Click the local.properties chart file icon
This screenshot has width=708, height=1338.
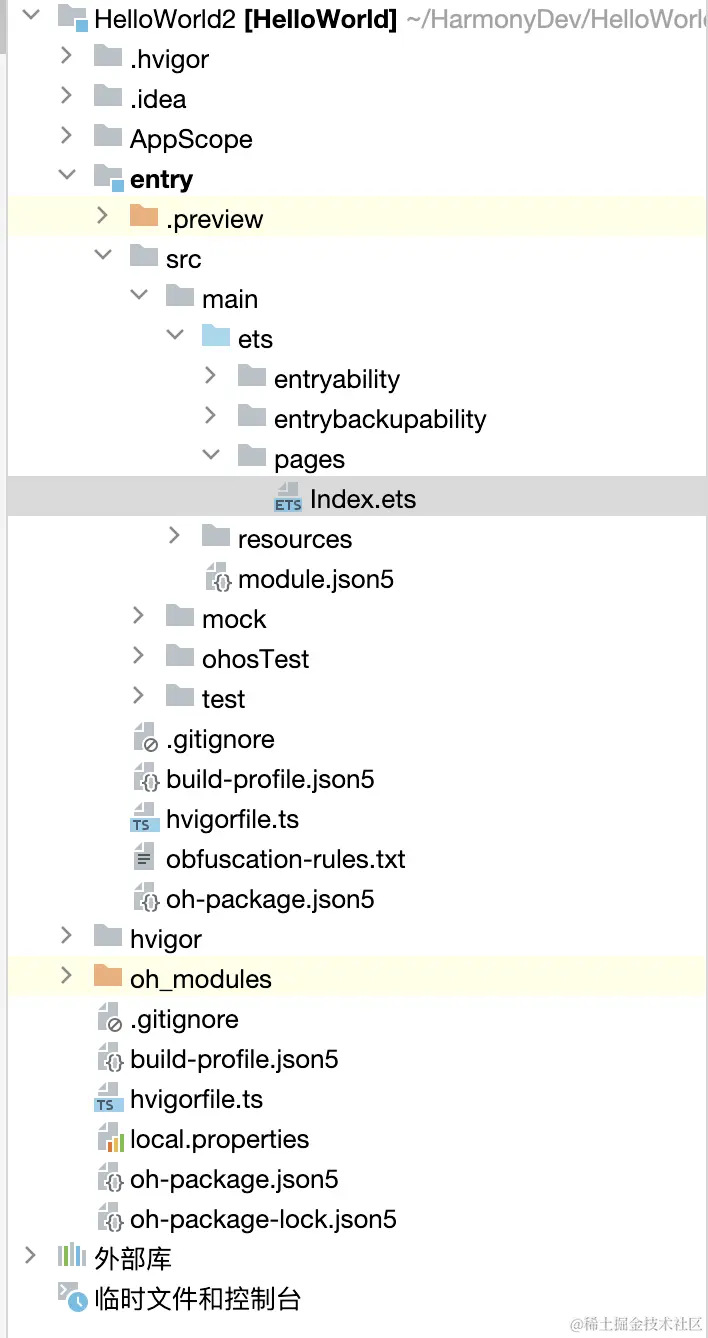coord(109,1140)
